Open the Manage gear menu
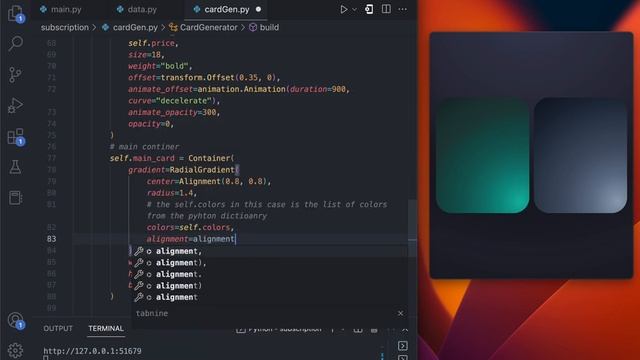The width and height of the screenshot is (640, 360). tap(15, 350)
